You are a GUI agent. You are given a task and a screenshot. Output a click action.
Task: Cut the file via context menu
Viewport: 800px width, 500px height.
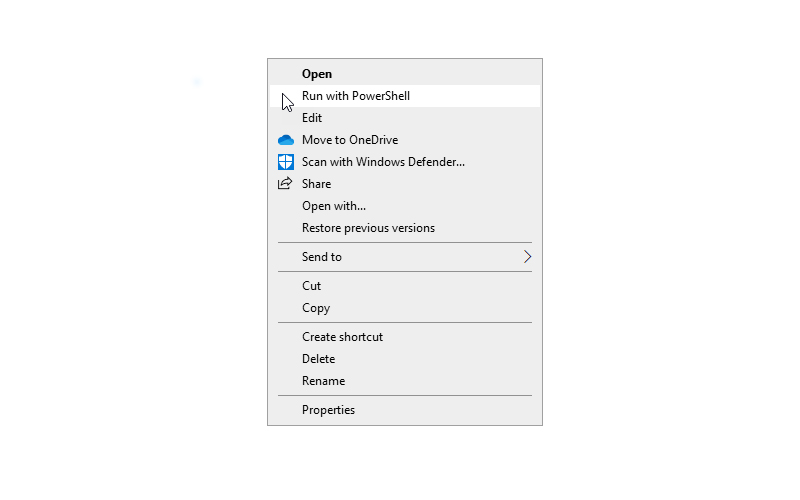point(312,286)
